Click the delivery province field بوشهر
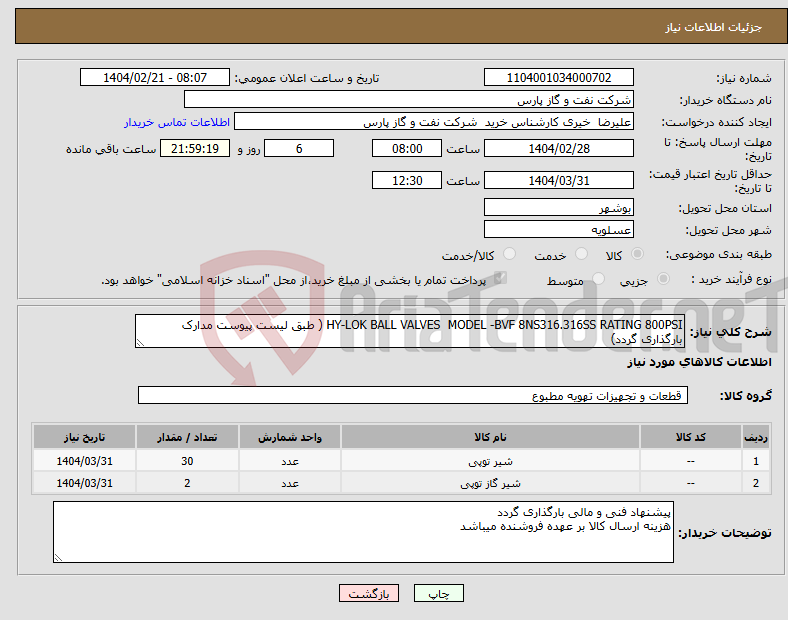 558,208
